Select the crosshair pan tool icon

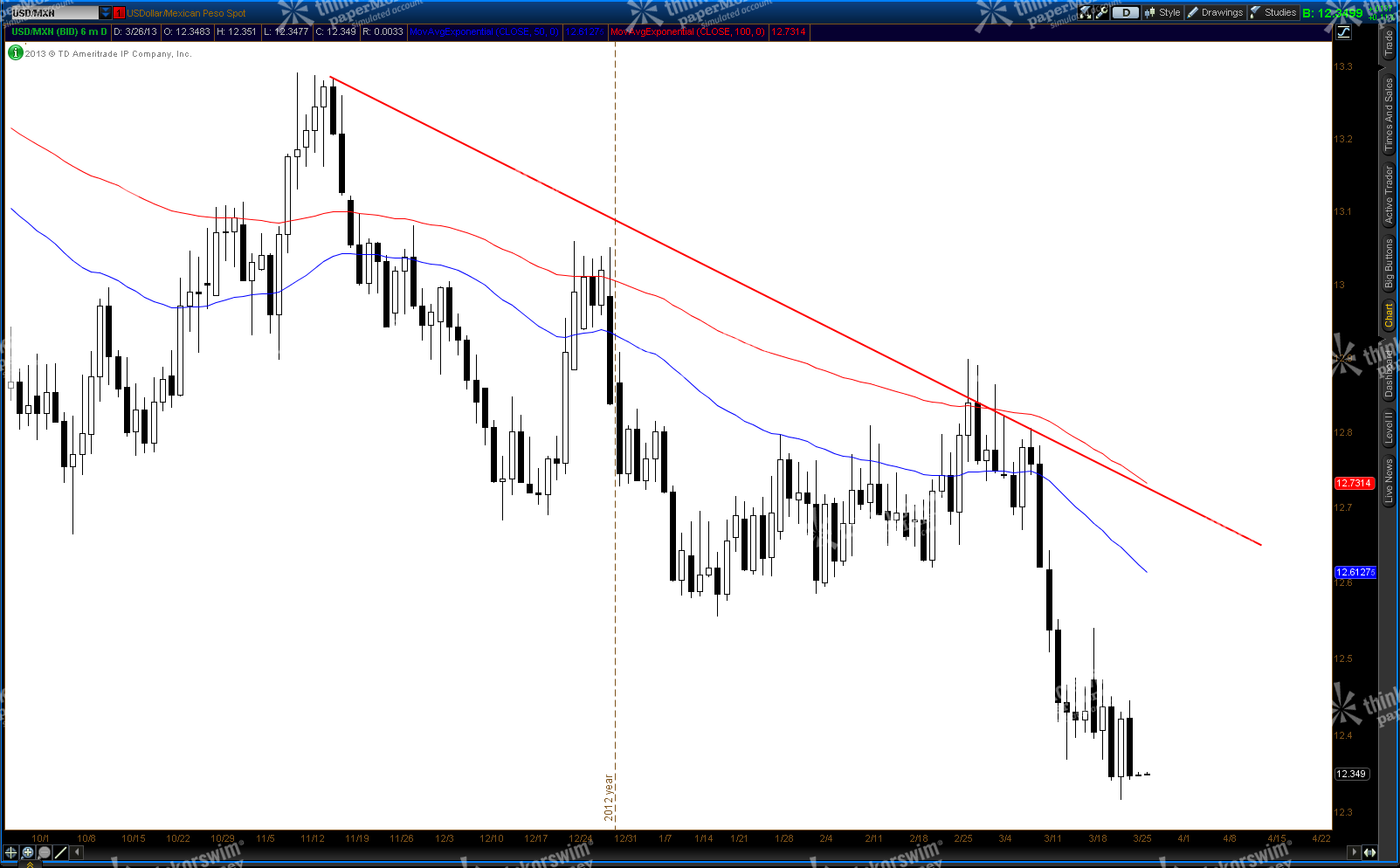[x=11, y=852]
